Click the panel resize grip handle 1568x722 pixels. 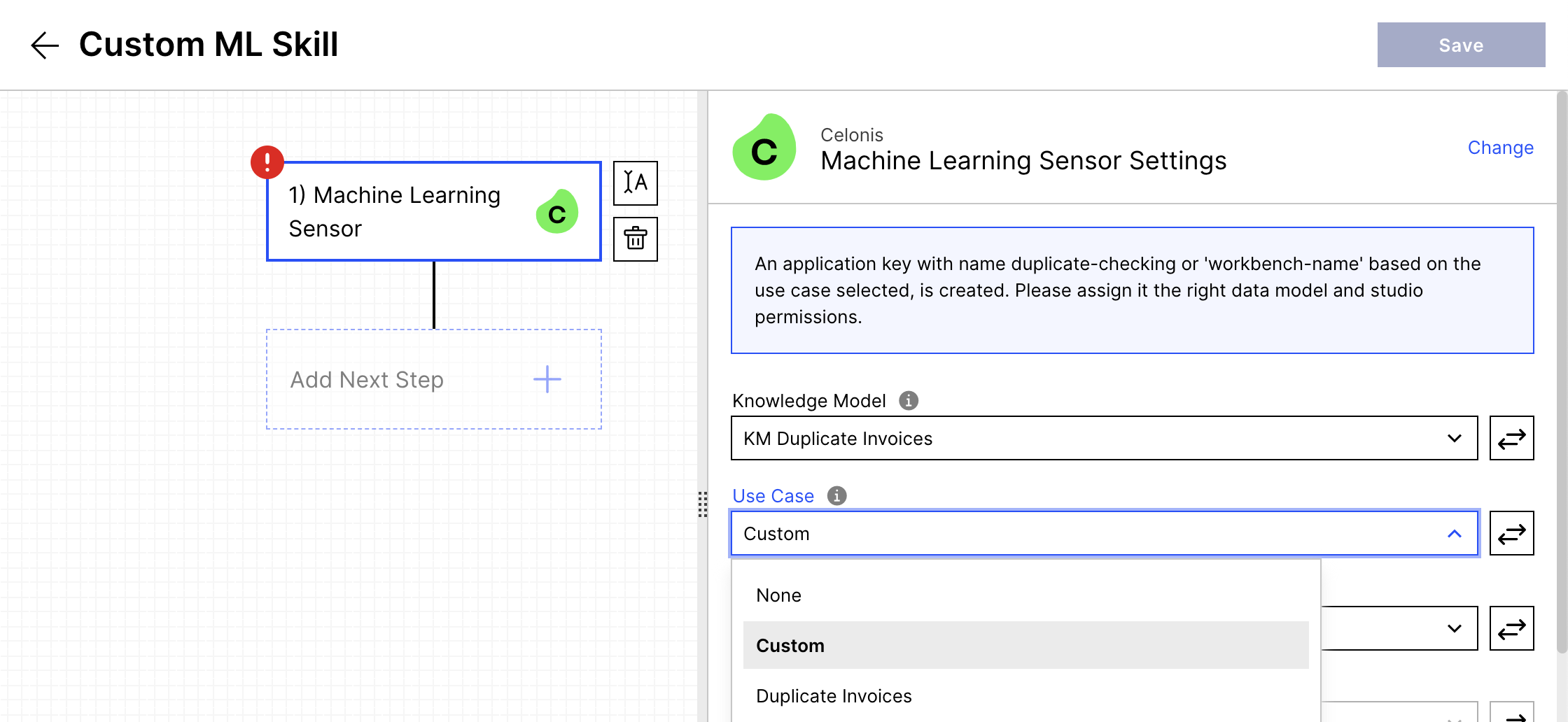[x=703, y=504]
